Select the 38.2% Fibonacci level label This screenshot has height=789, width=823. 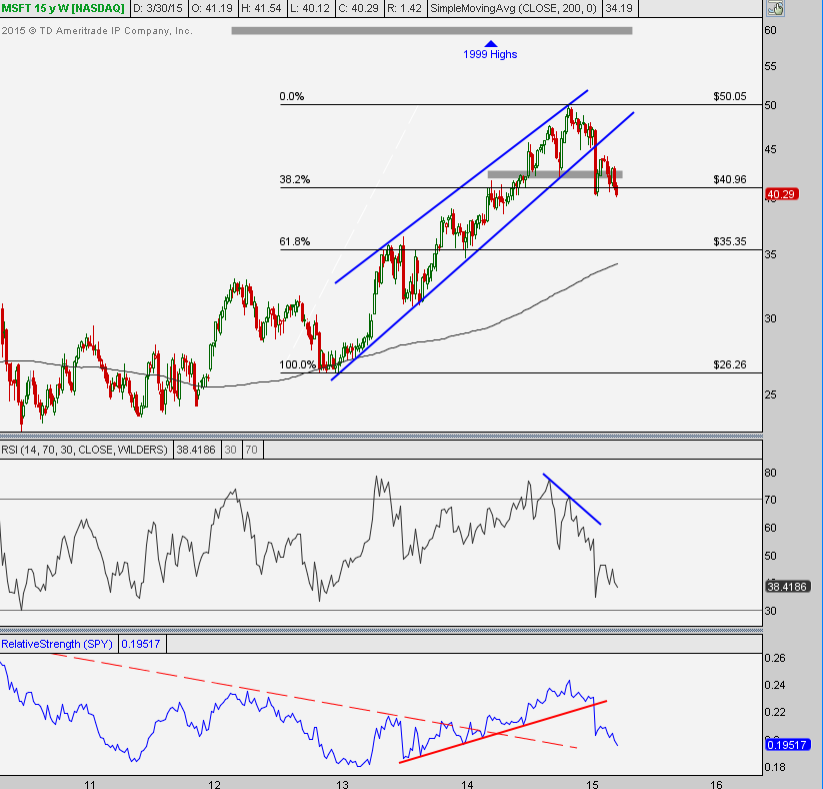click(x=295, y=180)
